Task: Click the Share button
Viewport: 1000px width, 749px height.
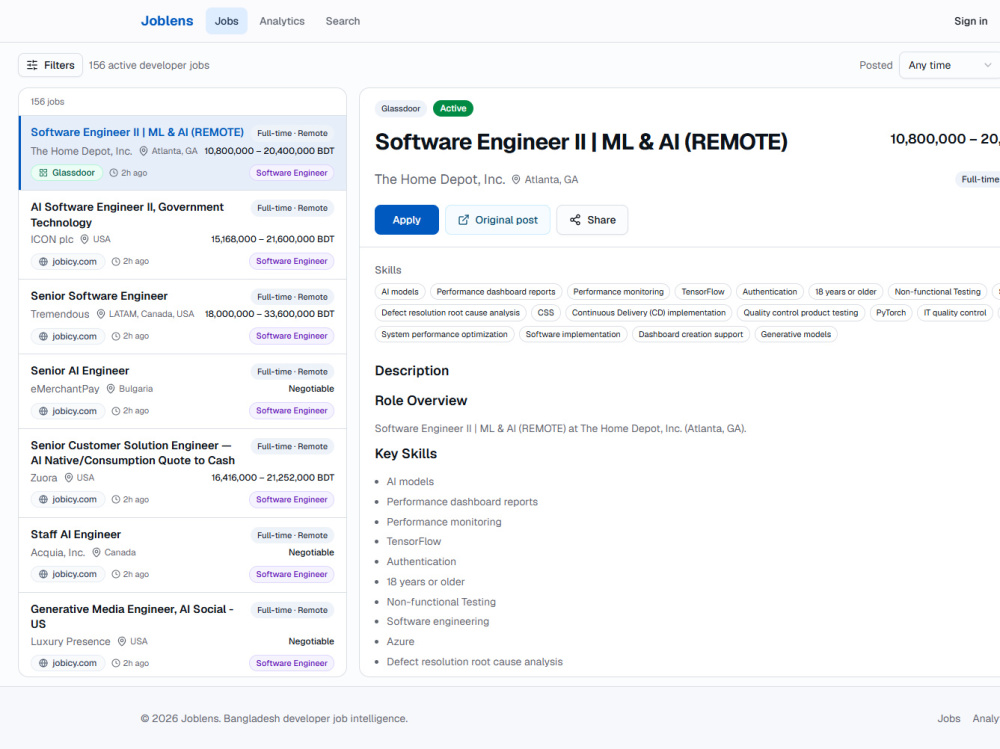Action: click(592, 220)
